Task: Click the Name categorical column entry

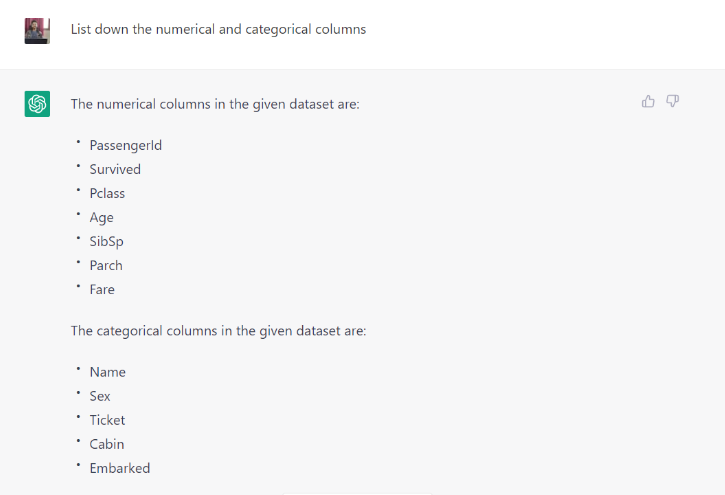Action: [107, 372]
